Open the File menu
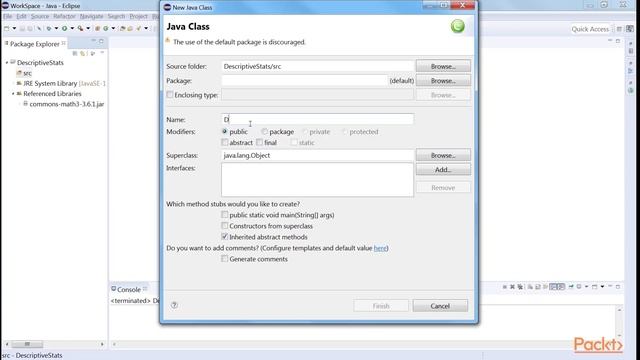 (7, 16)
